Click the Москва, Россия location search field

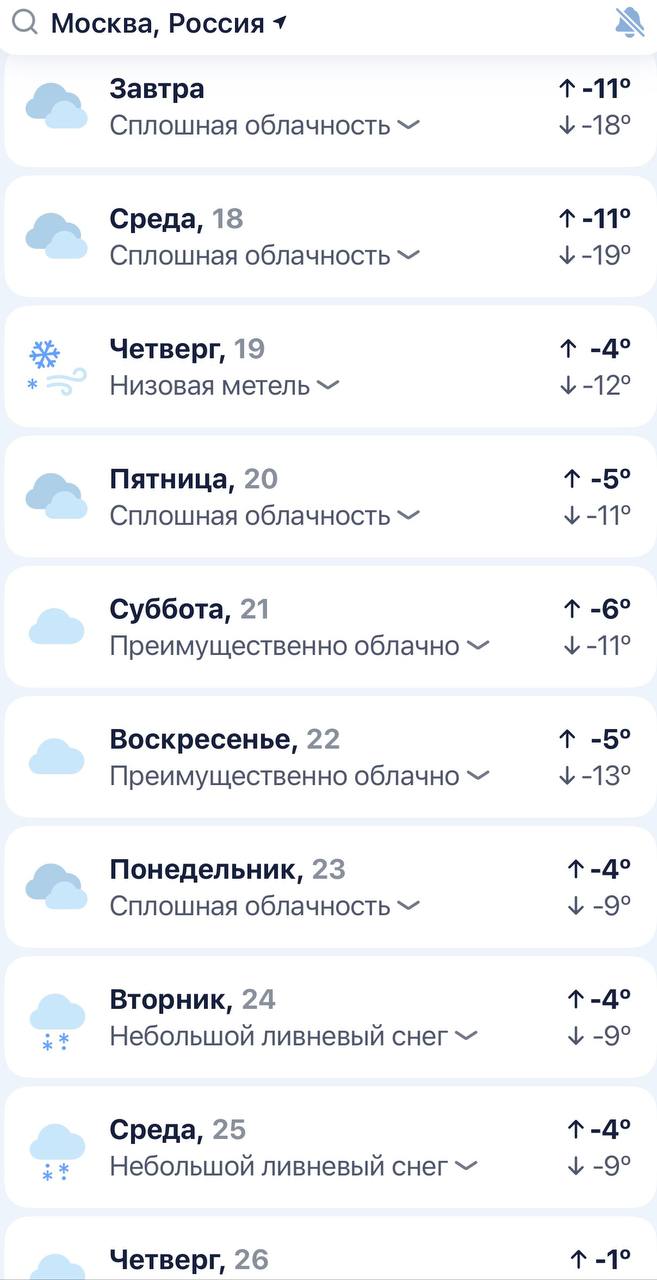[158, 23]
